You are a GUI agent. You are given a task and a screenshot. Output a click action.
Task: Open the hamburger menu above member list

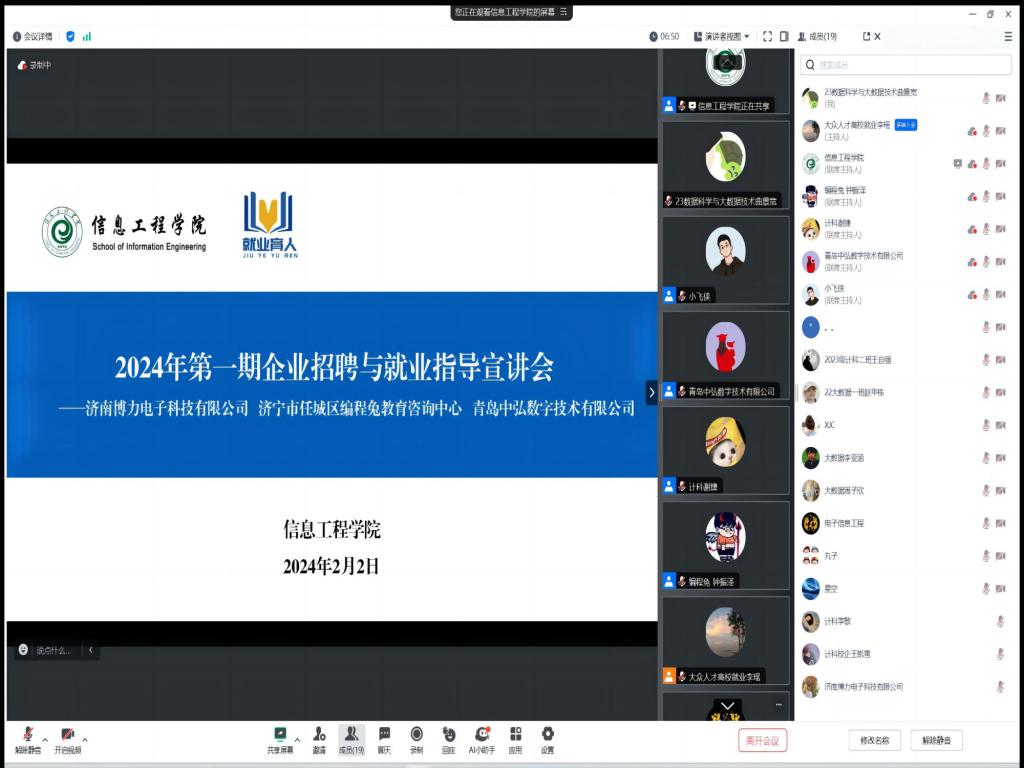[1008, 37]
